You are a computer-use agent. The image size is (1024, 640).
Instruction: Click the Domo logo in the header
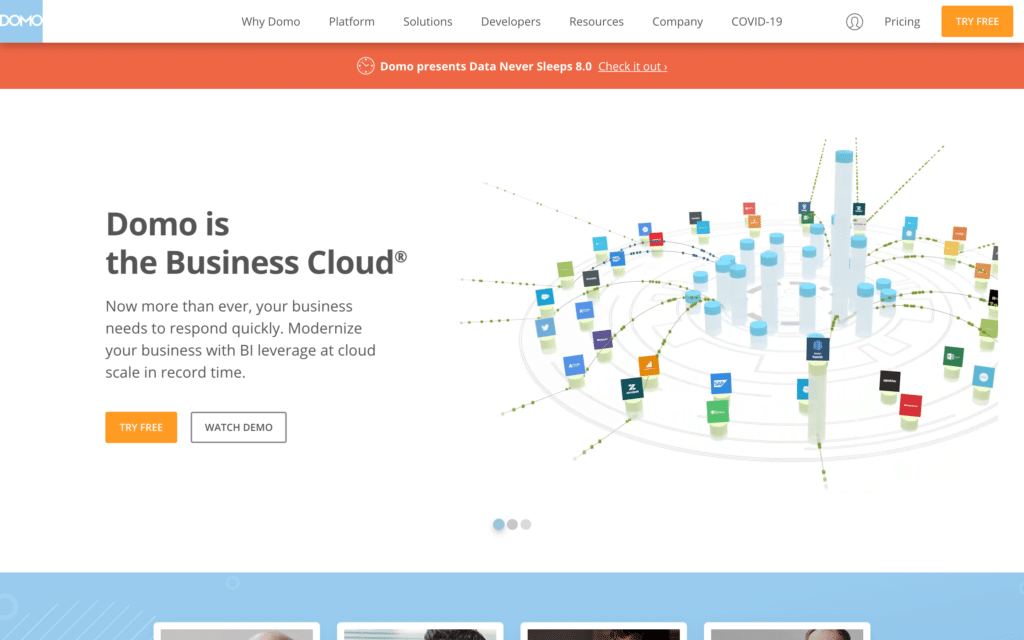(21, 21)
